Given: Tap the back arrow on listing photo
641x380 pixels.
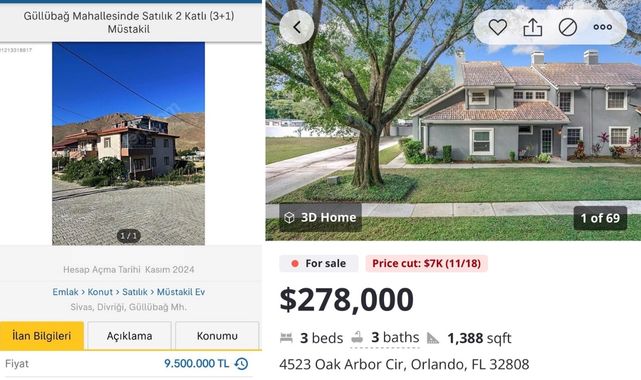Looking at the screenshot, I should click(297, 27).
